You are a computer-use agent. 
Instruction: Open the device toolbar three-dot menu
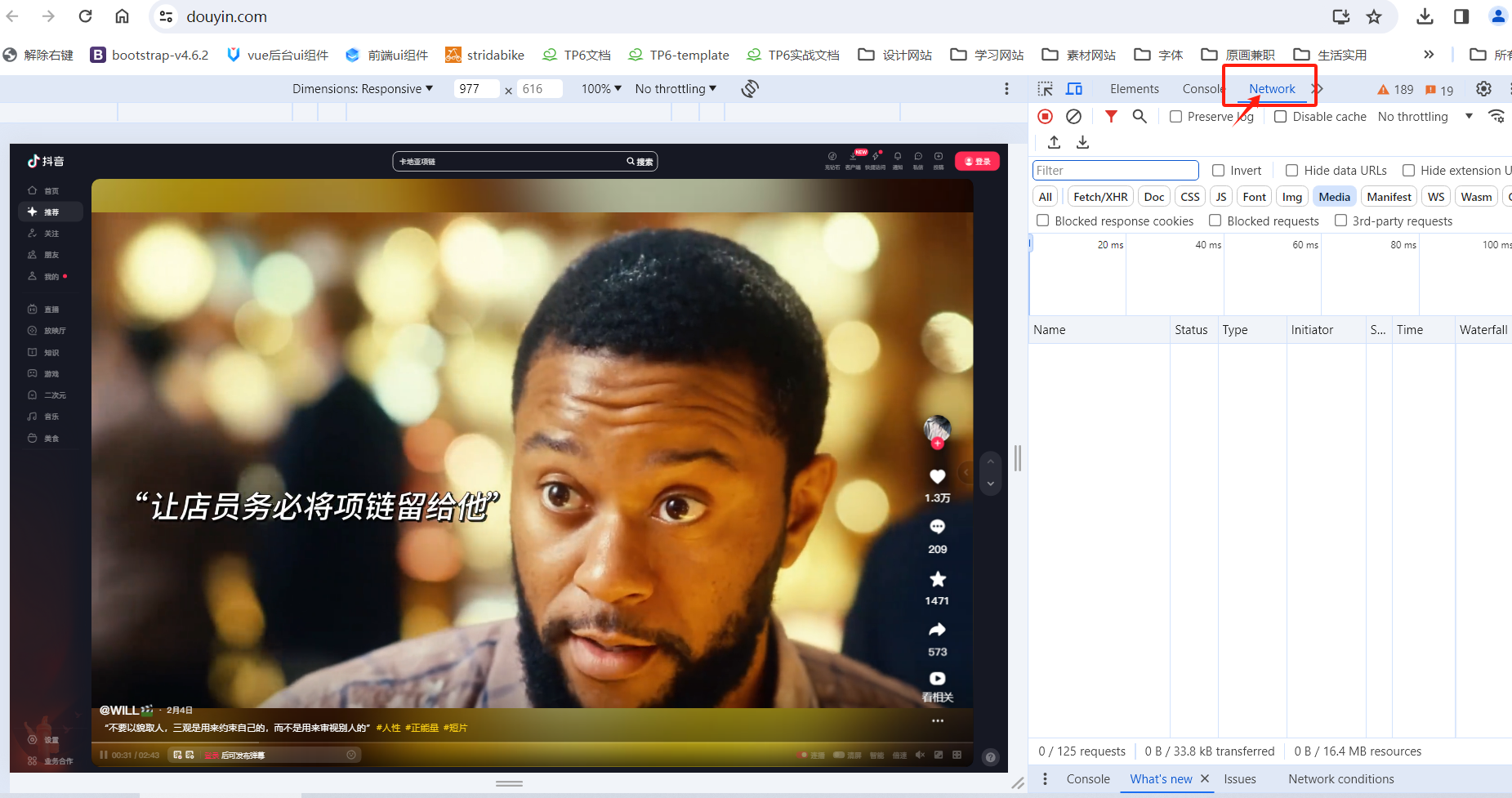[1006, 88]
